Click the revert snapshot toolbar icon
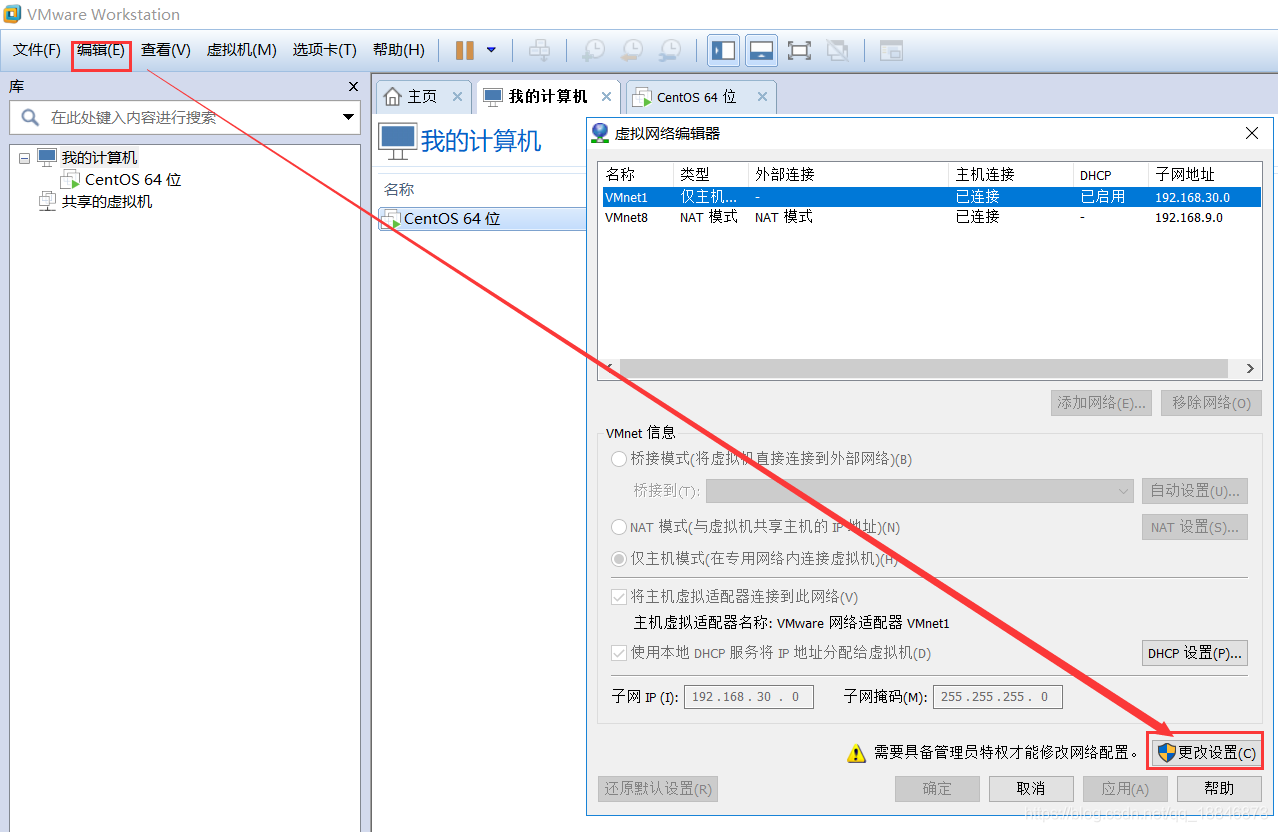 [x=631, y=50]
